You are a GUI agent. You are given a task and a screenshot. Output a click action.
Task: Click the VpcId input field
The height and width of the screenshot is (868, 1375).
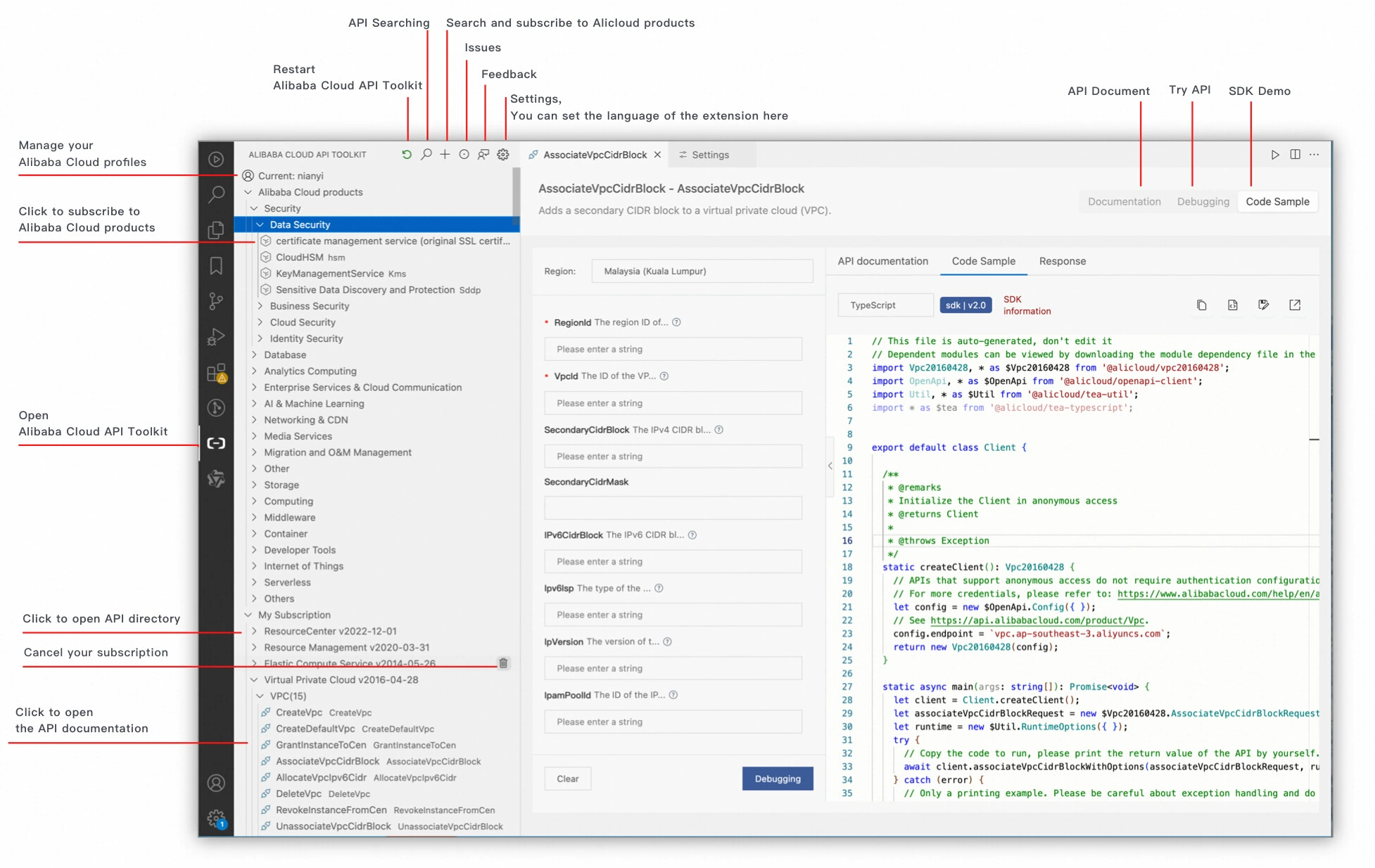coord(673,403)
